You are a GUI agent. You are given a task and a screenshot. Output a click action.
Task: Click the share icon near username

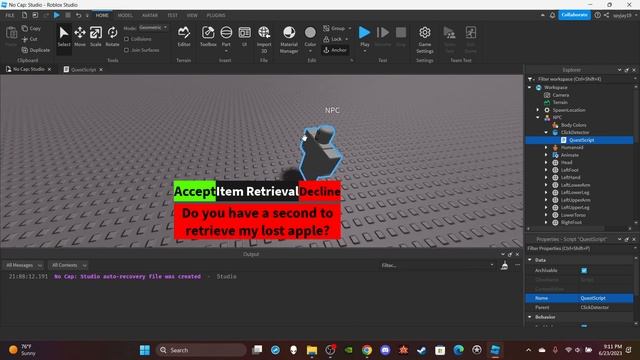(x=607, y=15)
